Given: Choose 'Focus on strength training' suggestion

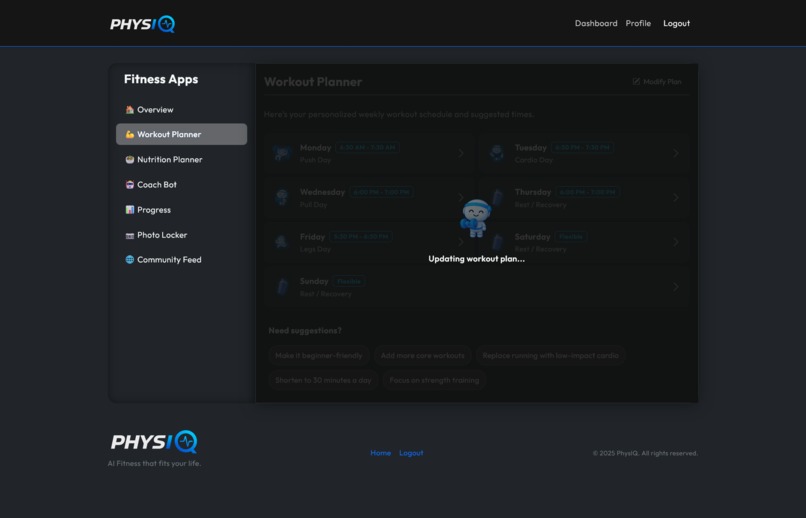Looking at the screenshot, I should (x=434, y=380).
